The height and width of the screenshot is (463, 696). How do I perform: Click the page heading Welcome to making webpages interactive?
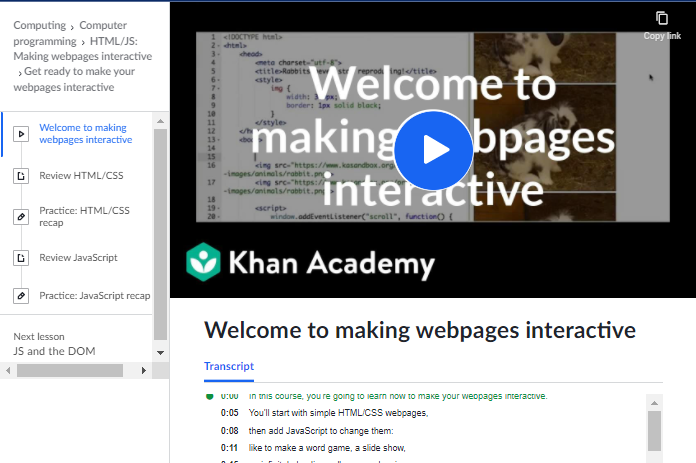(x=420, y=330)
